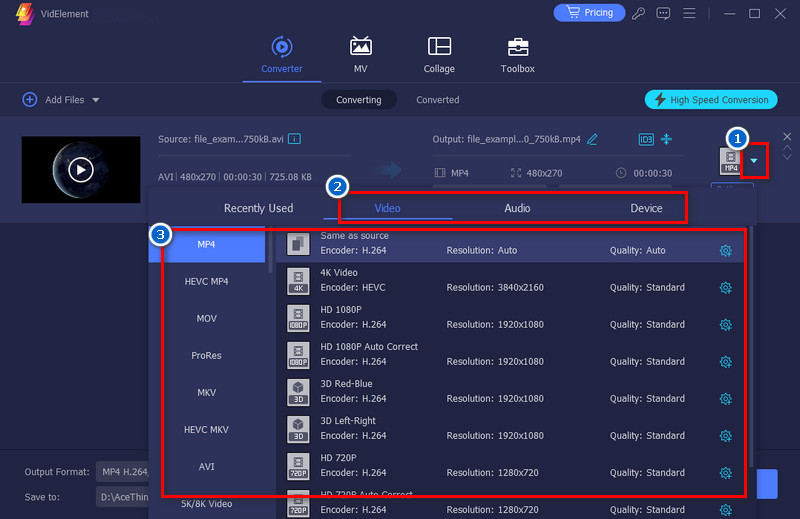Switch to the Device format tab

[646, 209]
